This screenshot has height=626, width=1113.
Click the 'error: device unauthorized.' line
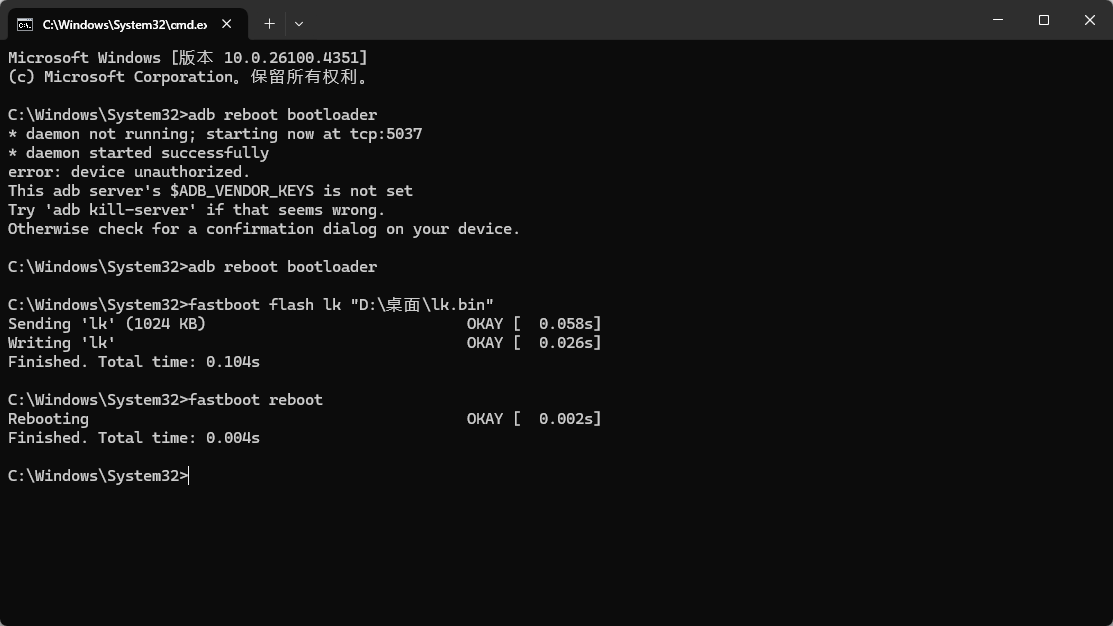coord(128,172)
